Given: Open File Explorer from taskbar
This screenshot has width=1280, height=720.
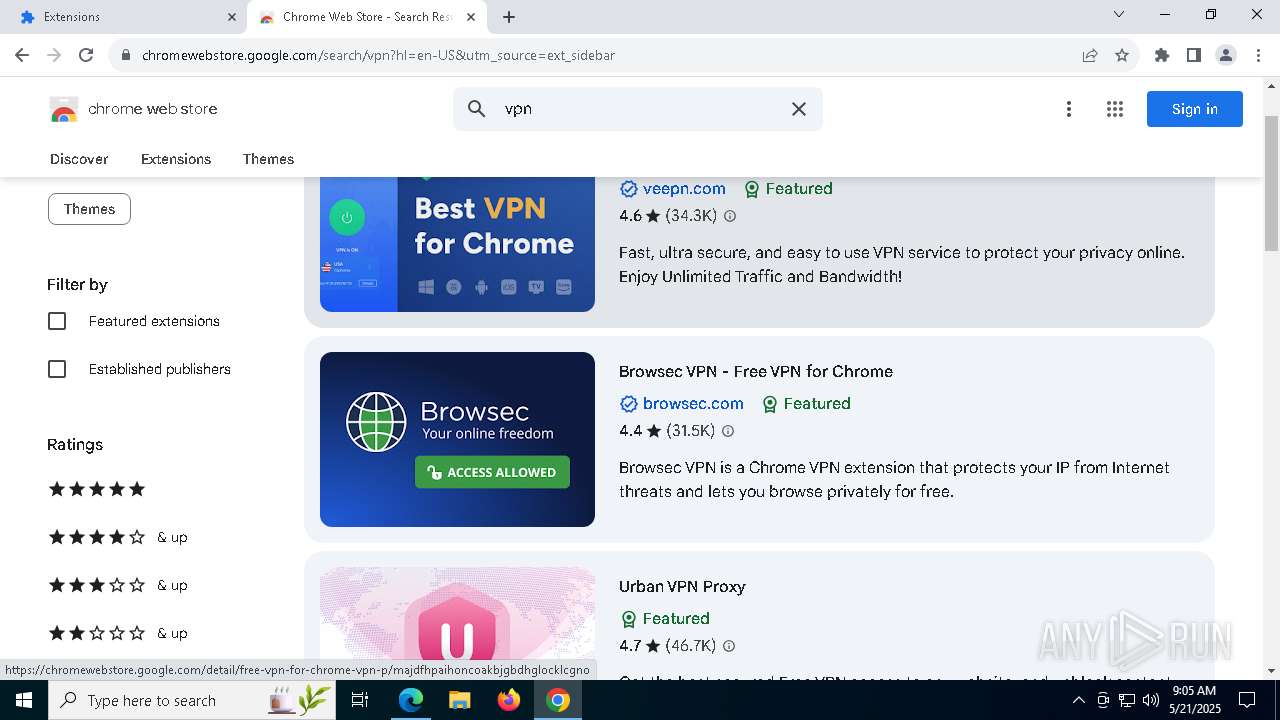Looking at the screenshot, I should [x=459, y=700].
